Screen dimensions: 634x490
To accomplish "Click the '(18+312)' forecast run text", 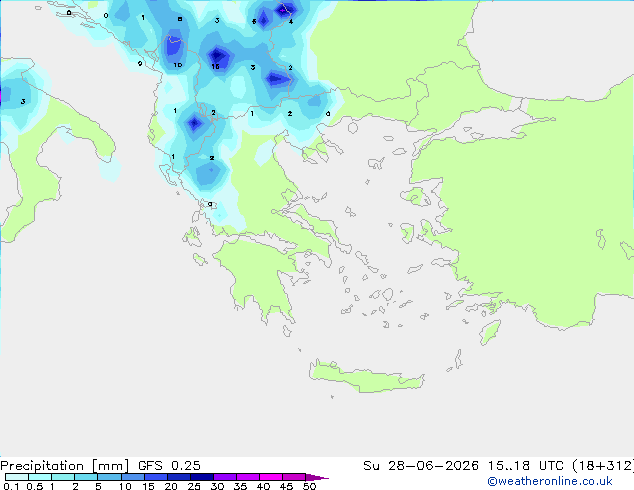I will (603, 466).
